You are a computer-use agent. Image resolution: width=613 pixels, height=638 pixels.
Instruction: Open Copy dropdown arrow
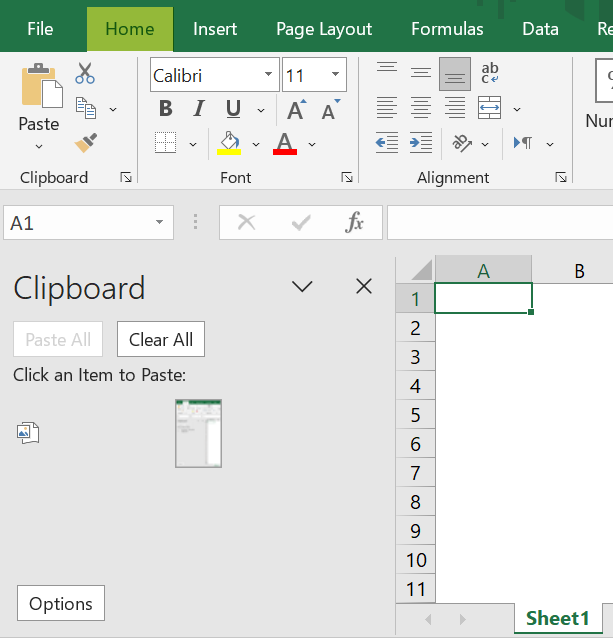click(x=113, y=109)
